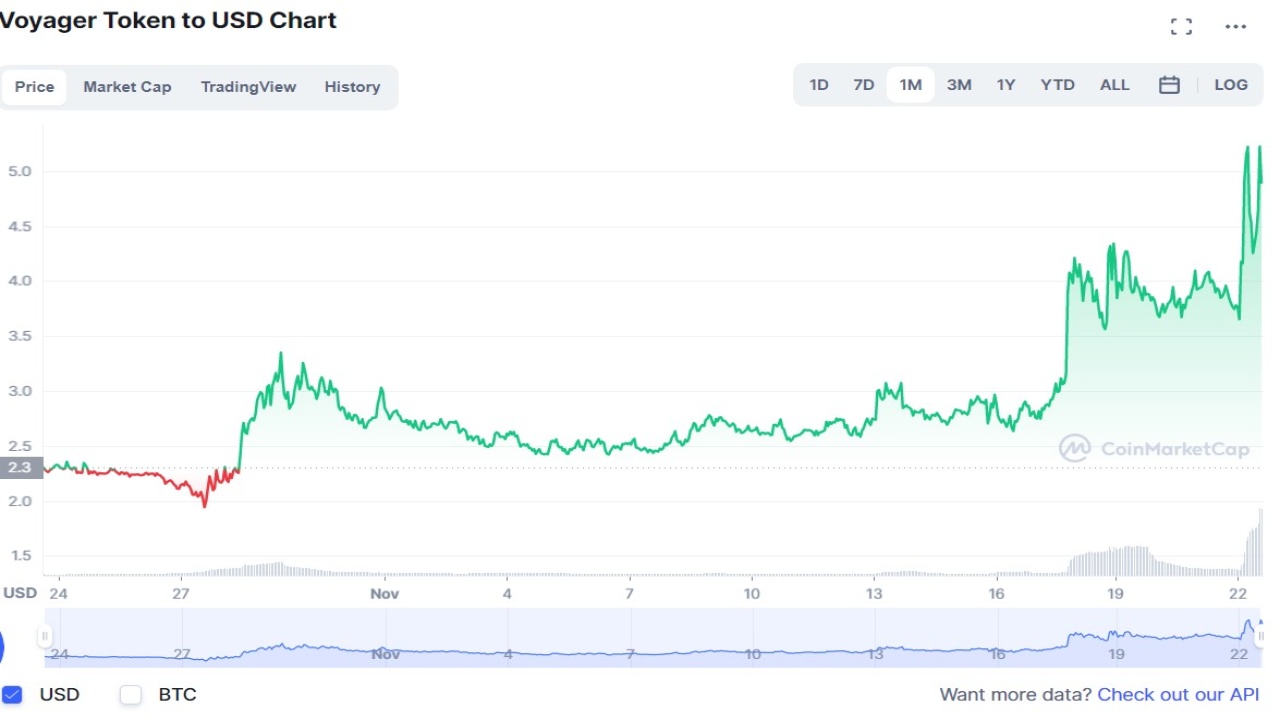
Task: Choose the 3M time range
Action: click(x=959, y=85)
